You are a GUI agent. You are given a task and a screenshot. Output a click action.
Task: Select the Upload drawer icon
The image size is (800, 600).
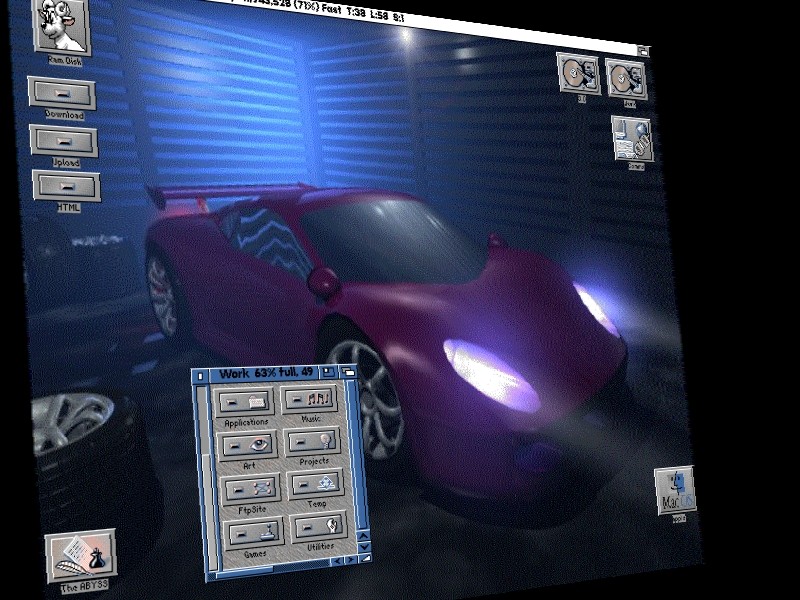tap(64, 140)
